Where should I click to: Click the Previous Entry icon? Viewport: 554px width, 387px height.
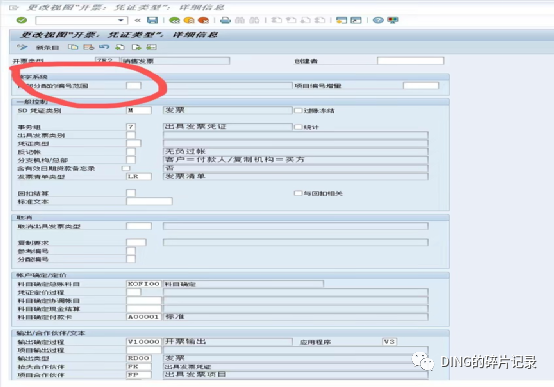[120, 47]
